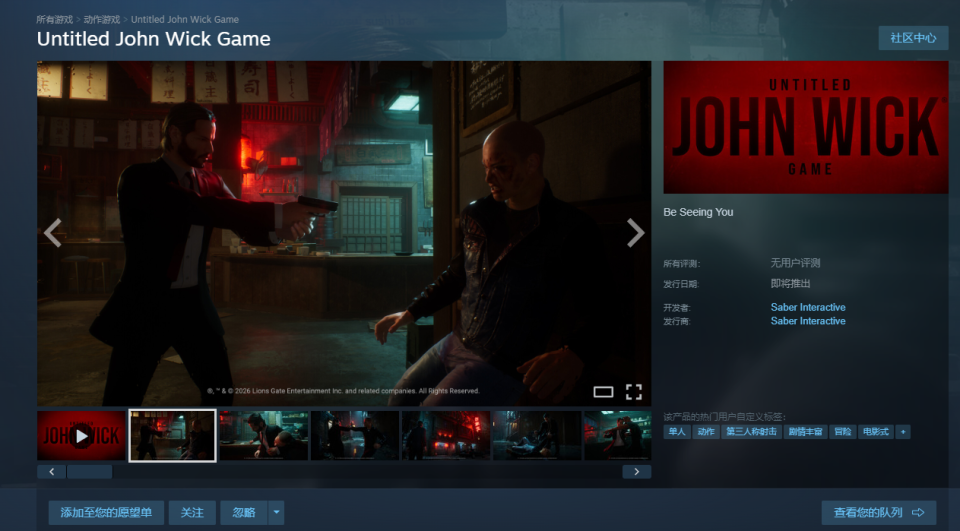
Task: Open the screenshot in fullscreen mode
Action: point(634,392)
